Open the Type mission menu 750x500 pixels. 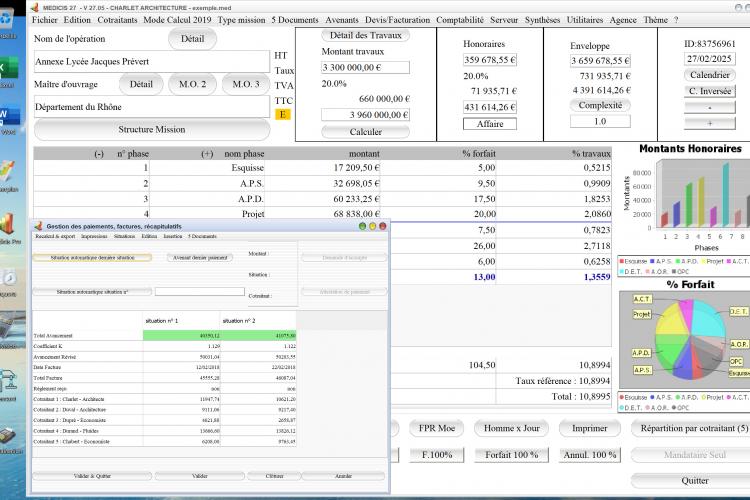241,20
